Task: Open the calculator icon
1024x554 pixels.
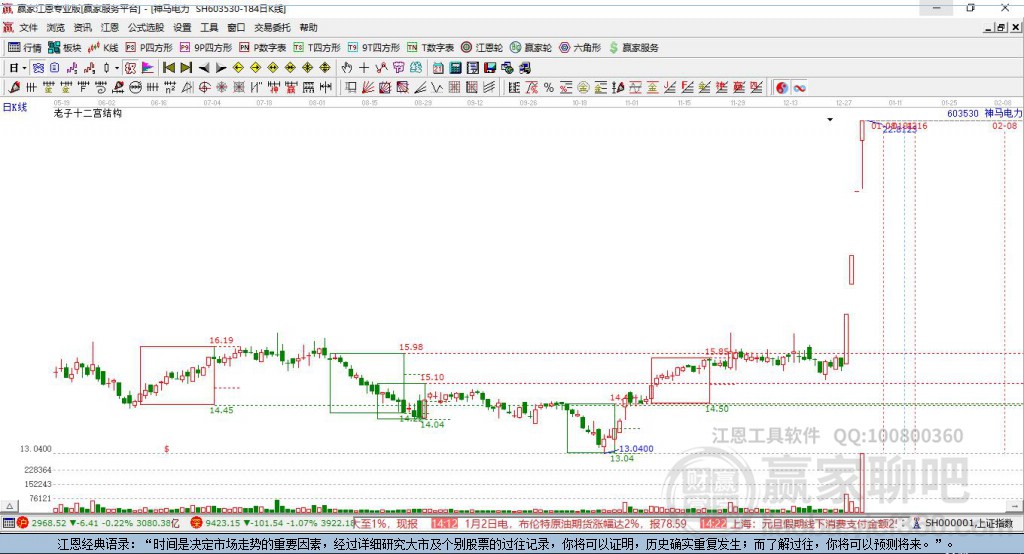Action: pyautogui.click(x=455, y=68)
